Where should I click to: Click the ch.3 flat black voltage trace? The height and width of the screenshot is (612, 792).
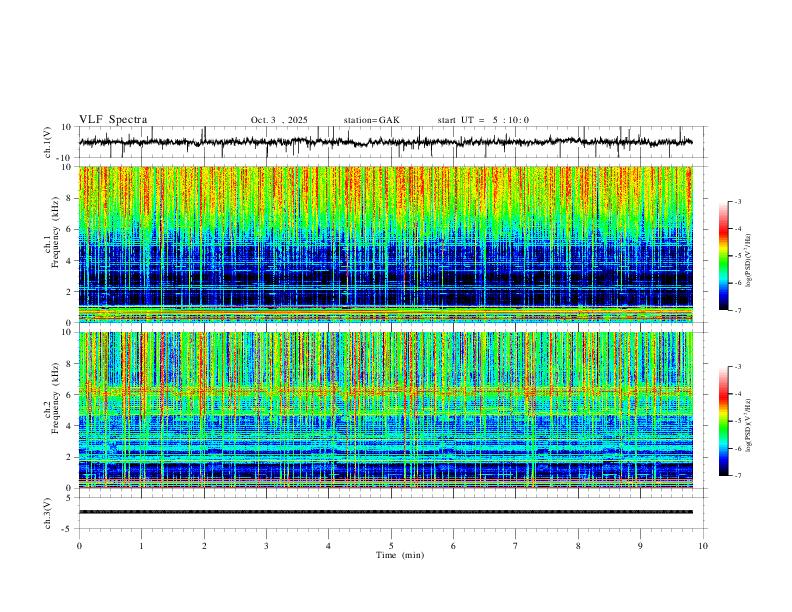pyautogui.click(x=385, y=512)
